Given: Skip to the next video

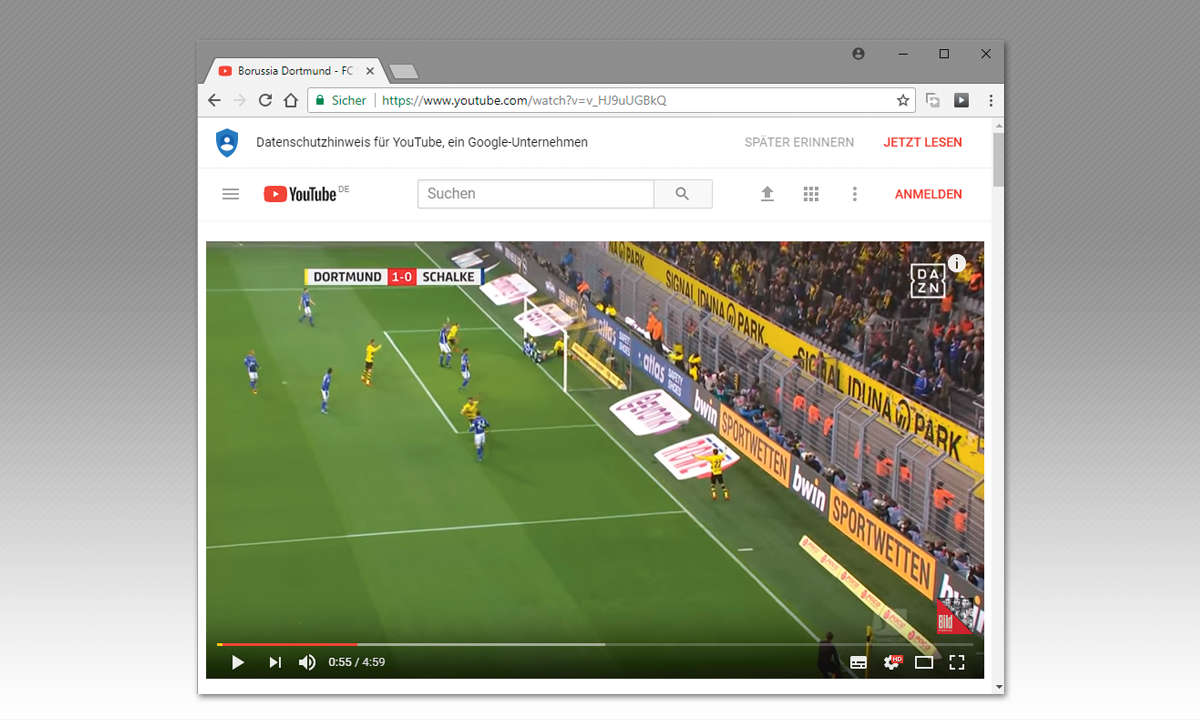Looking at the screenshot, I should click(x=275, y=662).
